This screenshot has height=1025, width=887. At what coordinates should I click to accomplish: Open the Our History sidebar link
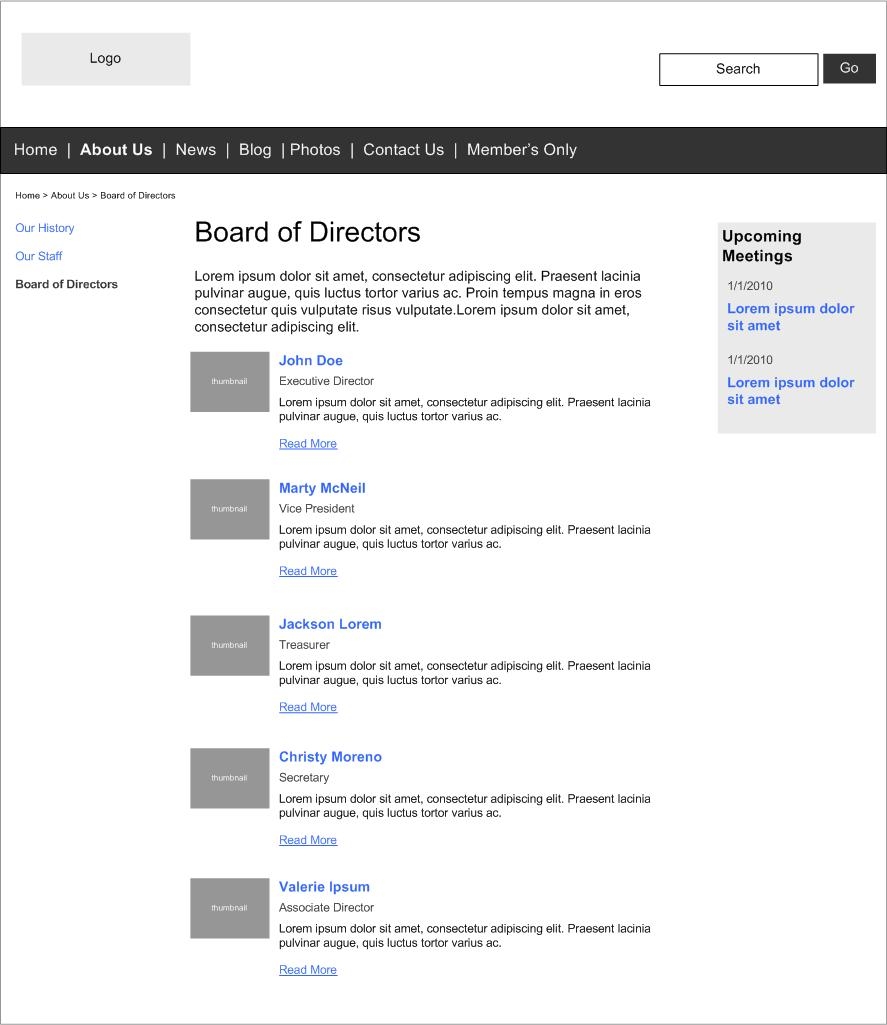pos(45,228)
